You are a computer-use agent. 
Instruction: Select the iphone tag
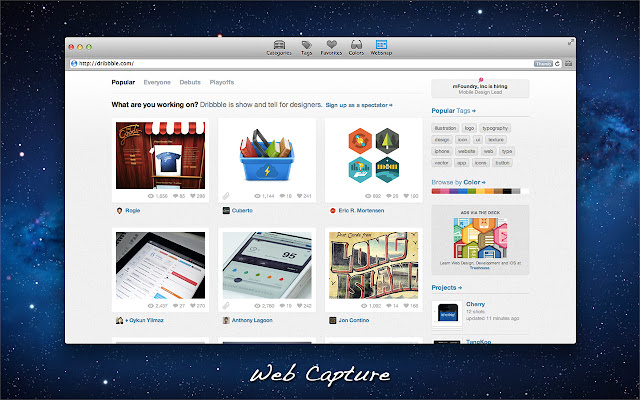click(x=442, y=151)
